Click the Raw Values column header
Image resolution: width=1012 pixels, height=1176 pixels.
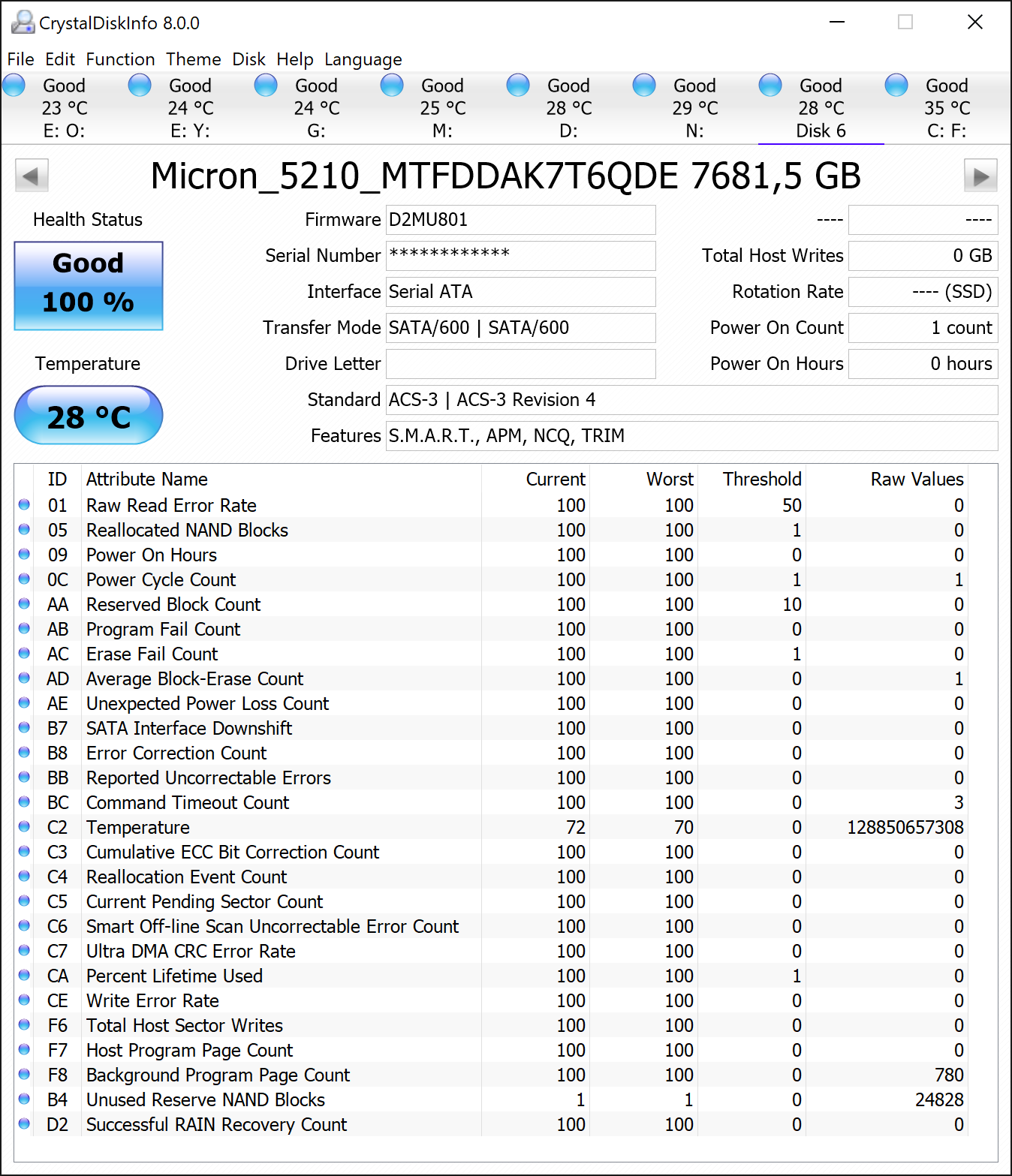[x=917, y=480]
